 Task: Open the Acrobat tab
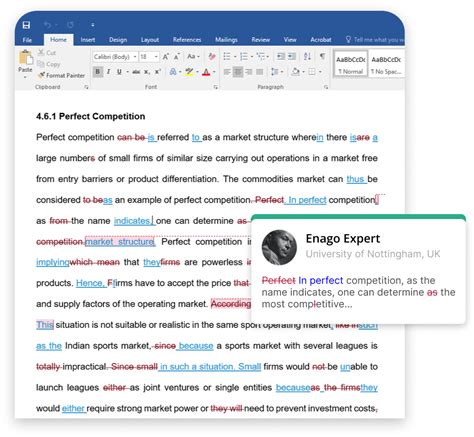click(x=321, y=40)
